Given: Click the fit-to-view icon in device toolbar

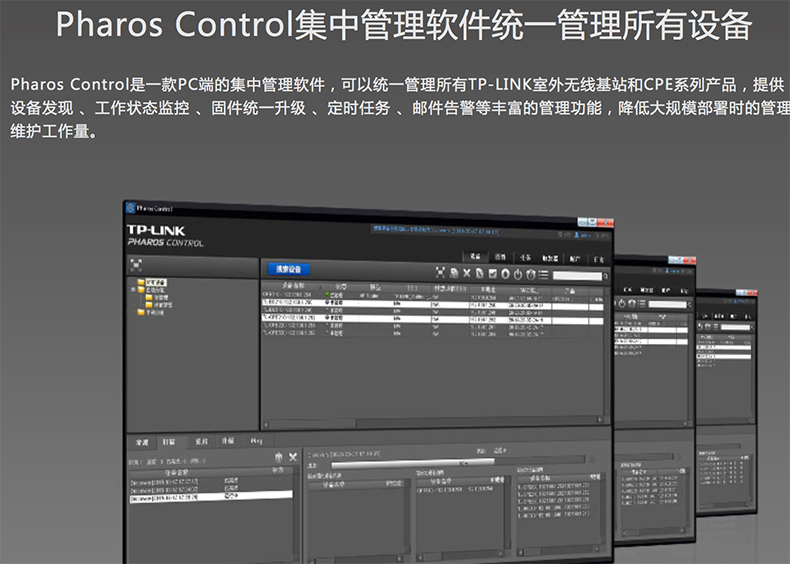Looking at the screenshot, I should pyautogui.click(x=440, y=273).
